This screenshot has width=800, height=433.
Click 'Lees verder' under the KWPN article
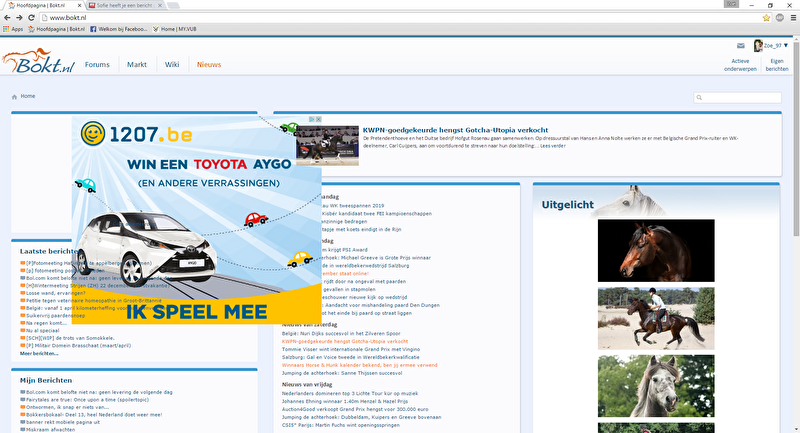click(x=553, y=146)
